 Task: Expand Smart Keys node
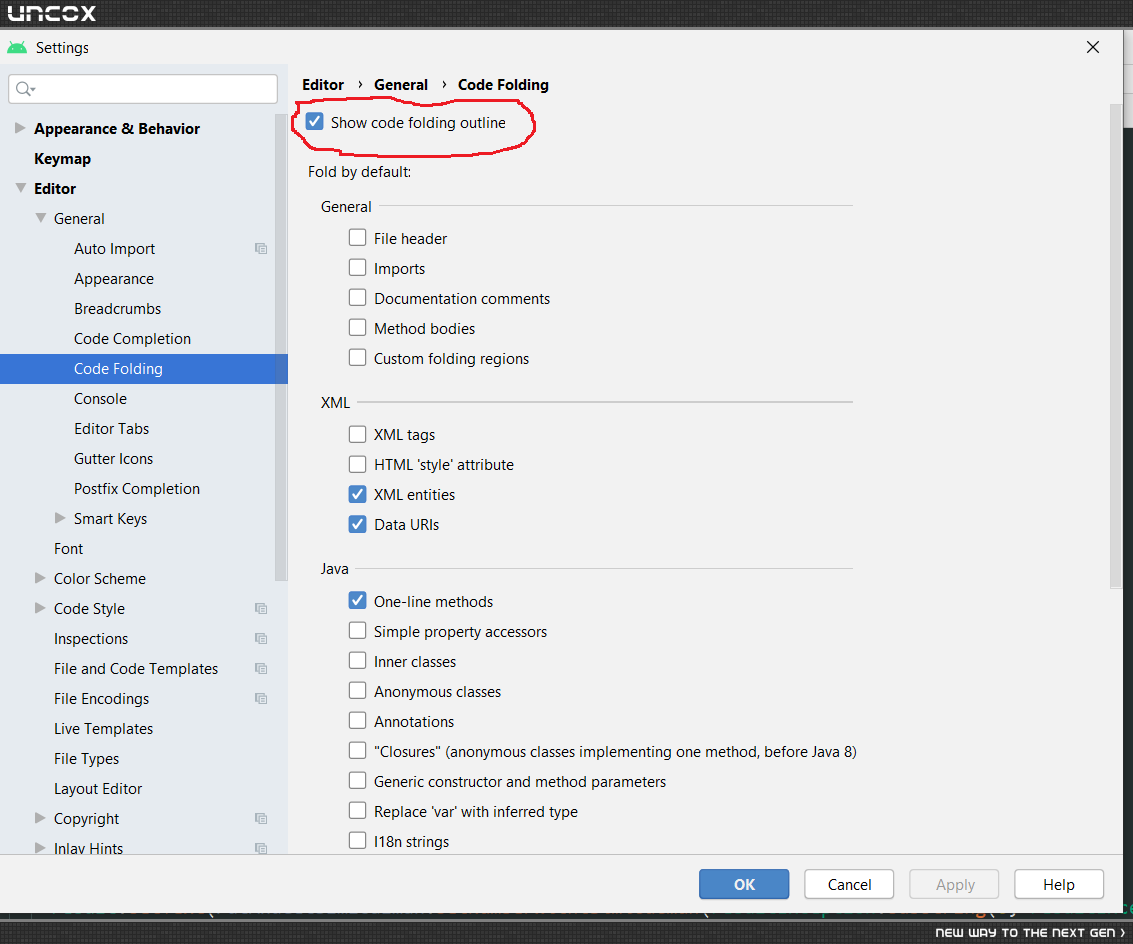point(61,518)
